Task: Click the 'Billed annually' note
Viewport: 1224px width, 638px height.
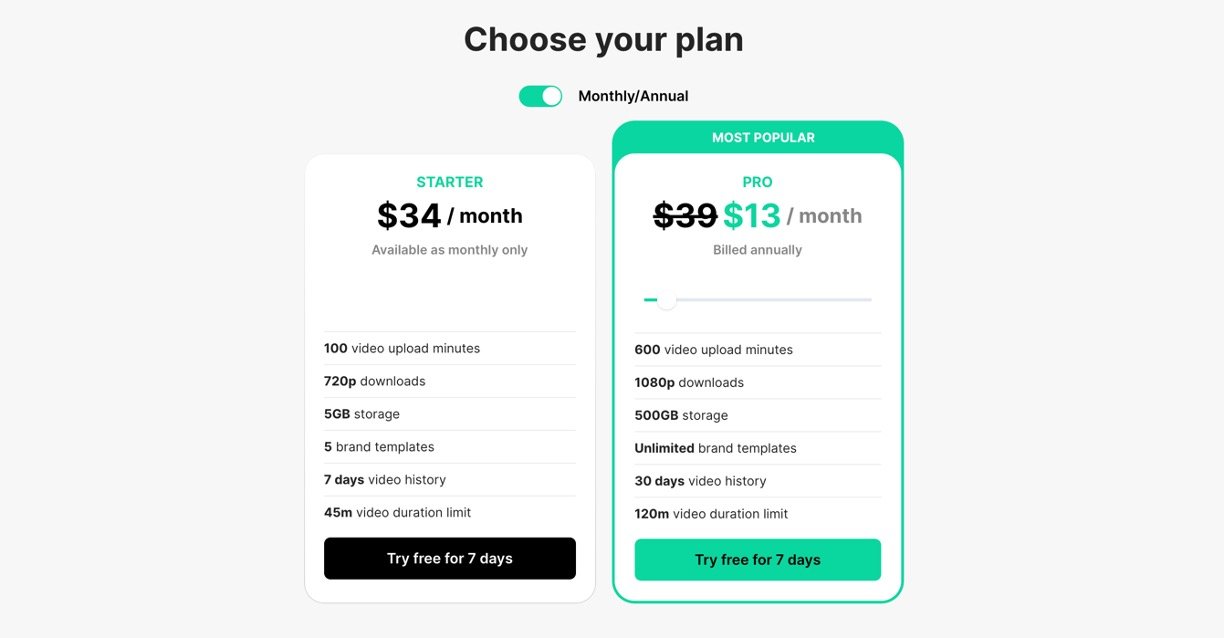Action: point(757,250)
